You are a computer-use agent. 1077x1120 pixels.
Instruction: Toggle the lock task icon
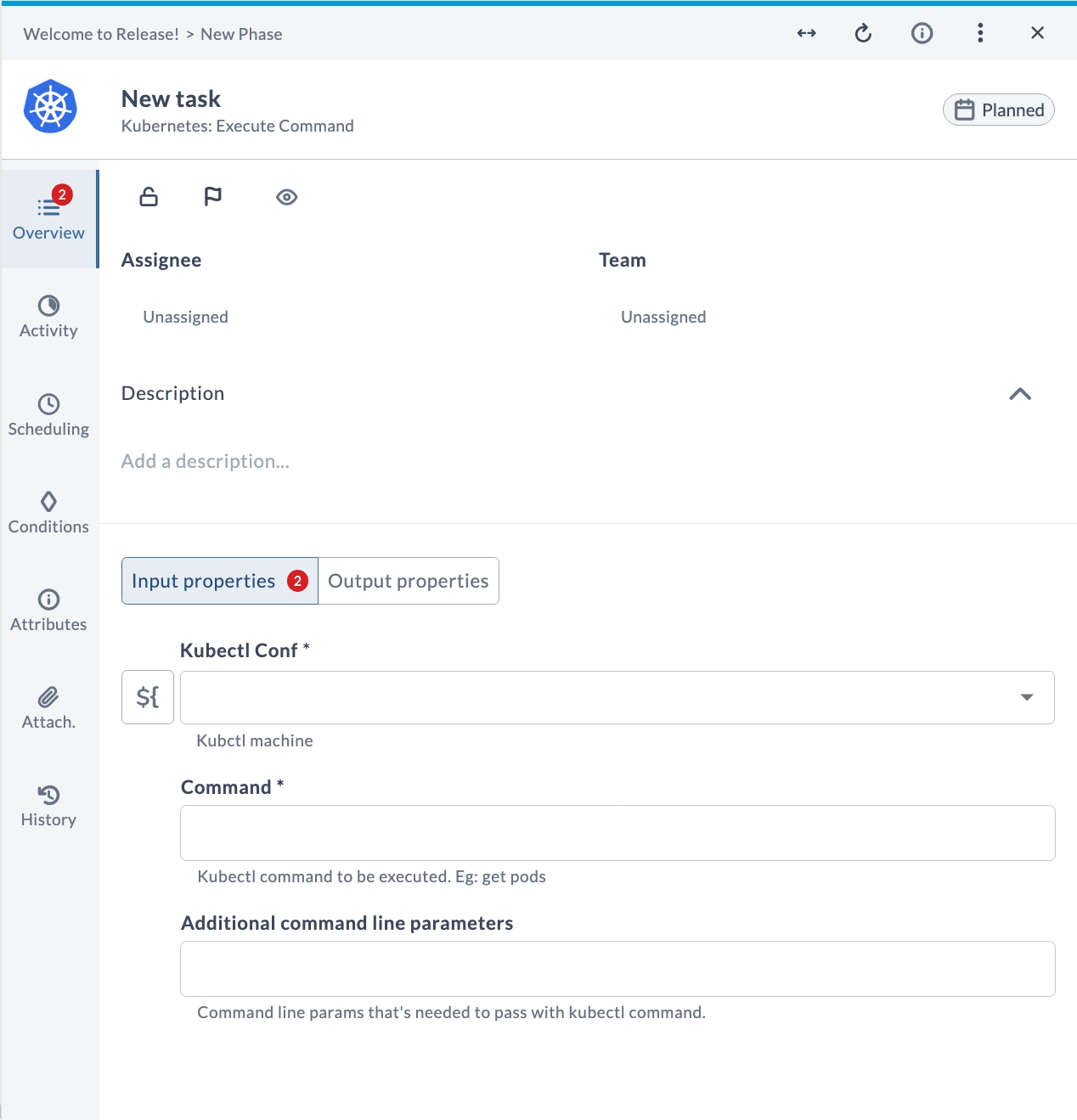pyautogui.click(x=149, y=197)
